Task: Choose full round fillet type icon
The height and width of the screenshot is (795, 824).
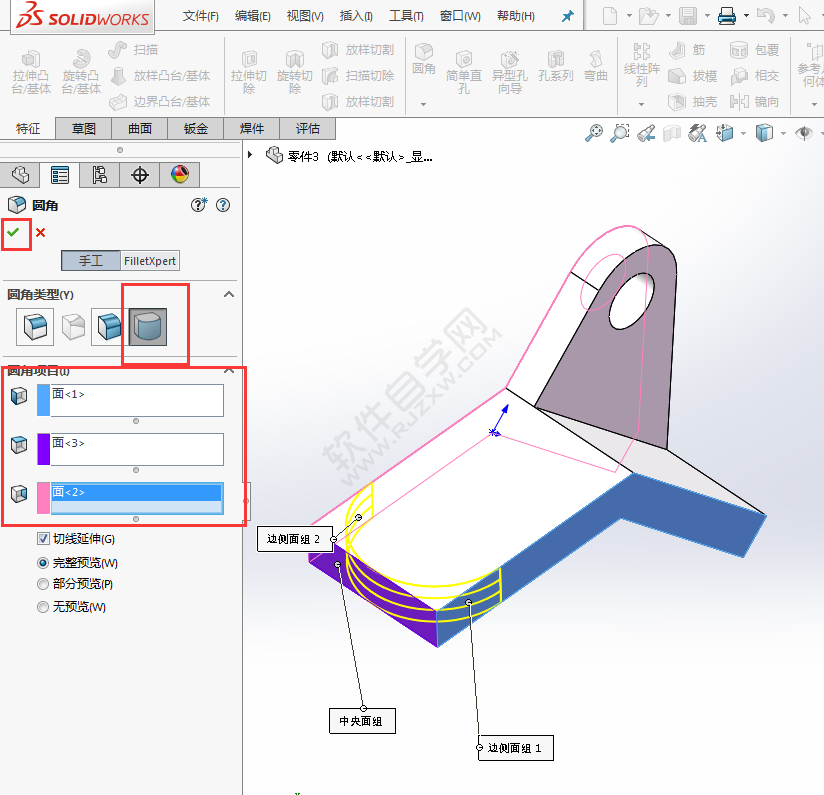Action: (148, 326)
